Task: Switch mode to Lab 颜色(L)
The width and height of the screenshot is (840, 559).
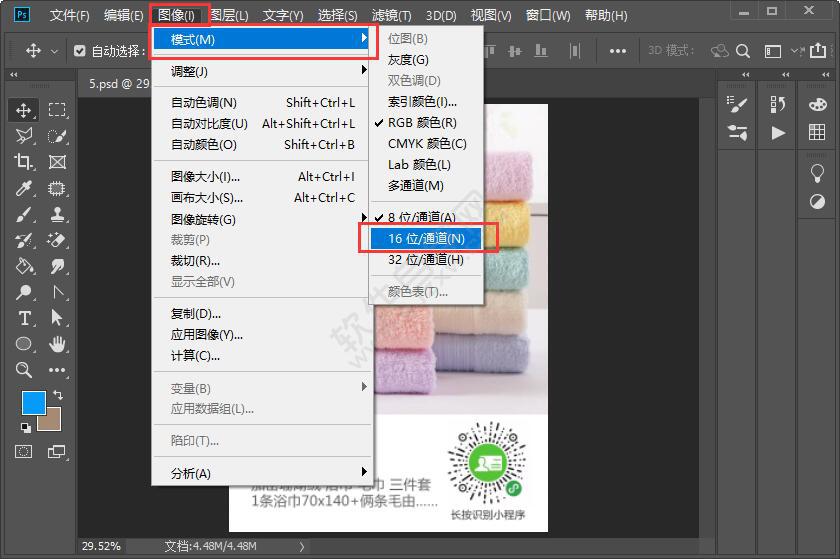Action: 419,165
